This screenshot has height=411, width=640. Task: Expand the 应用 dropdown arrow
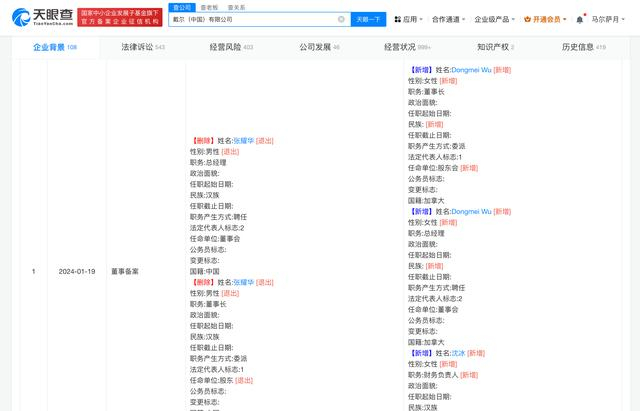coord(421,19)
